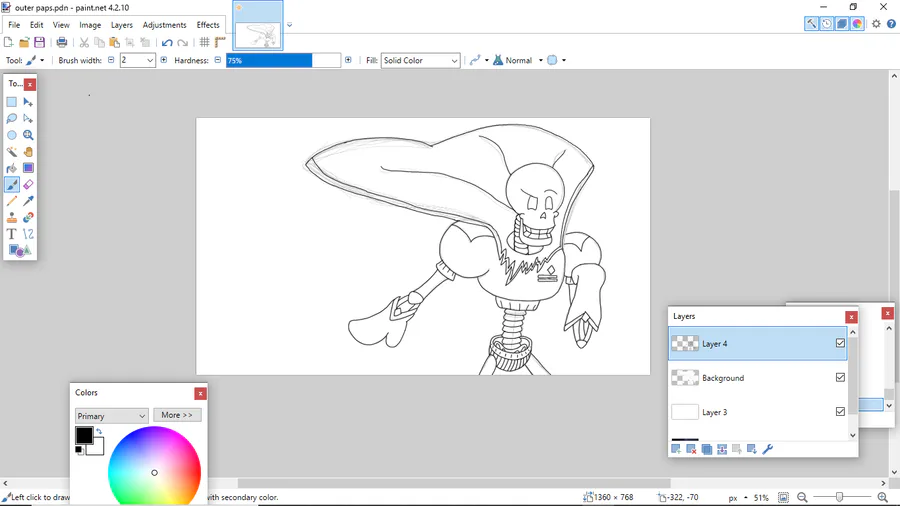
Task: Click the Undo arrow in toolbar
Action: coord(167,42)
